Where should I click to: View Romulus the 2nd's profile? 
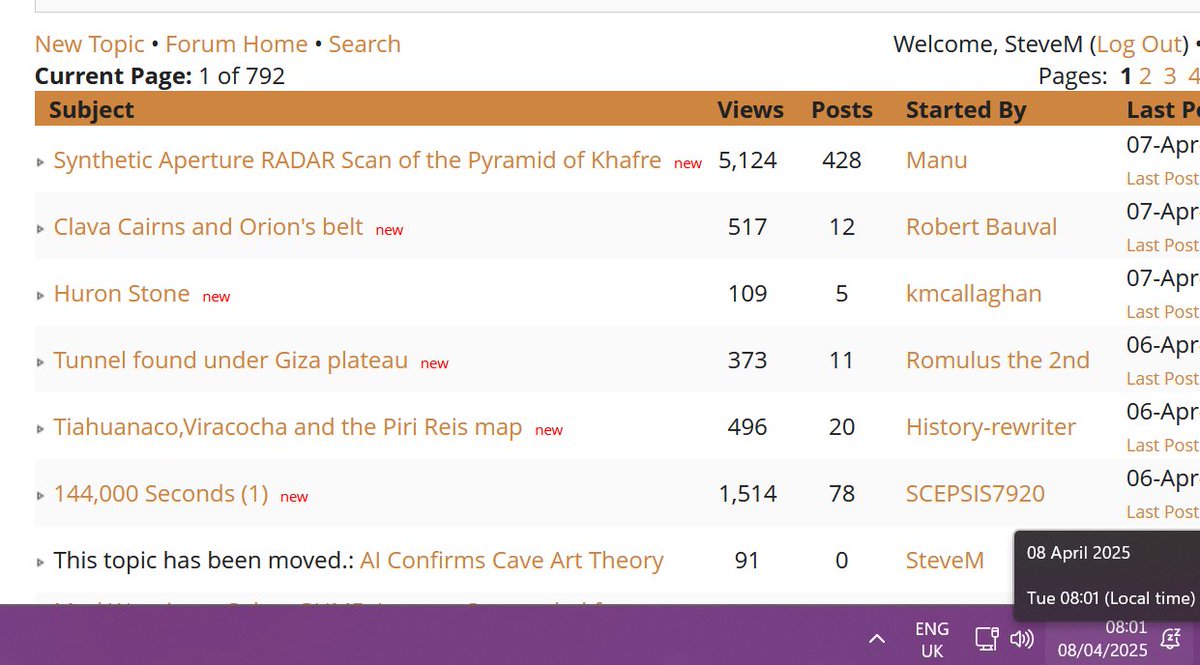click(997, 360)
